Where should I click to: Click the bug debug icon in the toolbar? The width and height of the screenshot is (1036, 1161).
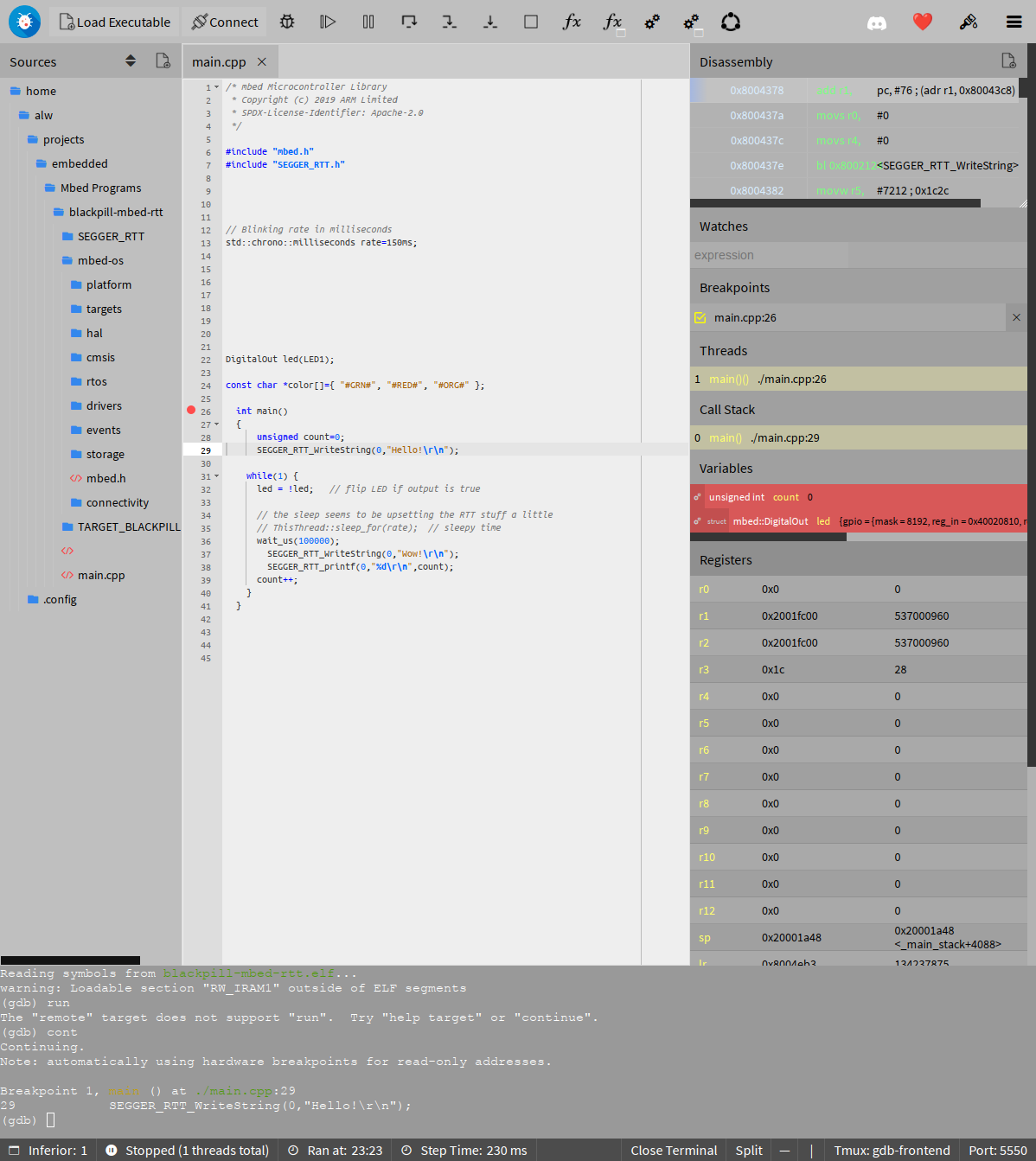pyautogui.click(x=287, y=22)
